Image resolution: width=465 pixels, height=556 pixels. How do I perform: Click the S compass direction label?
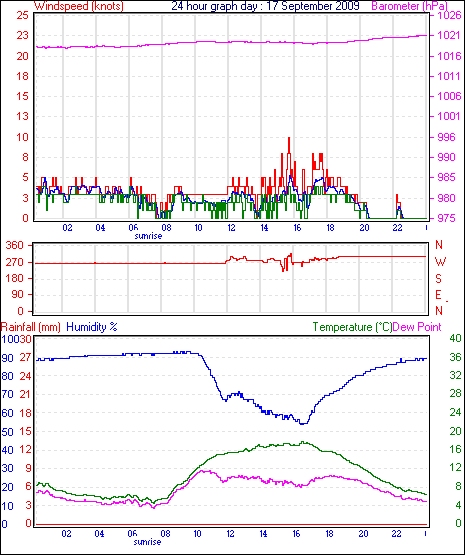tap(438, 279)
